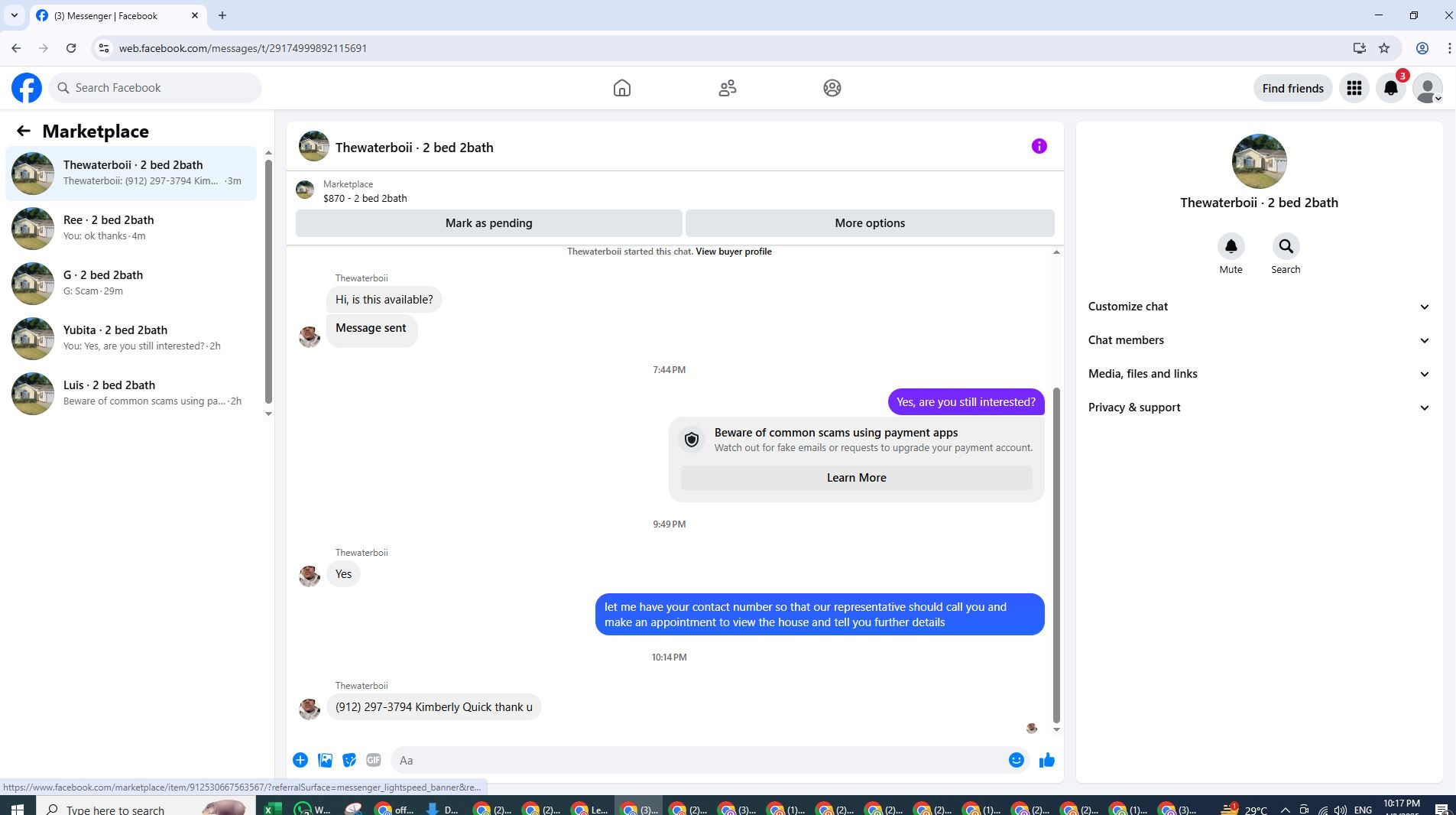Open the purple conversation information icon

[1039, 146]
